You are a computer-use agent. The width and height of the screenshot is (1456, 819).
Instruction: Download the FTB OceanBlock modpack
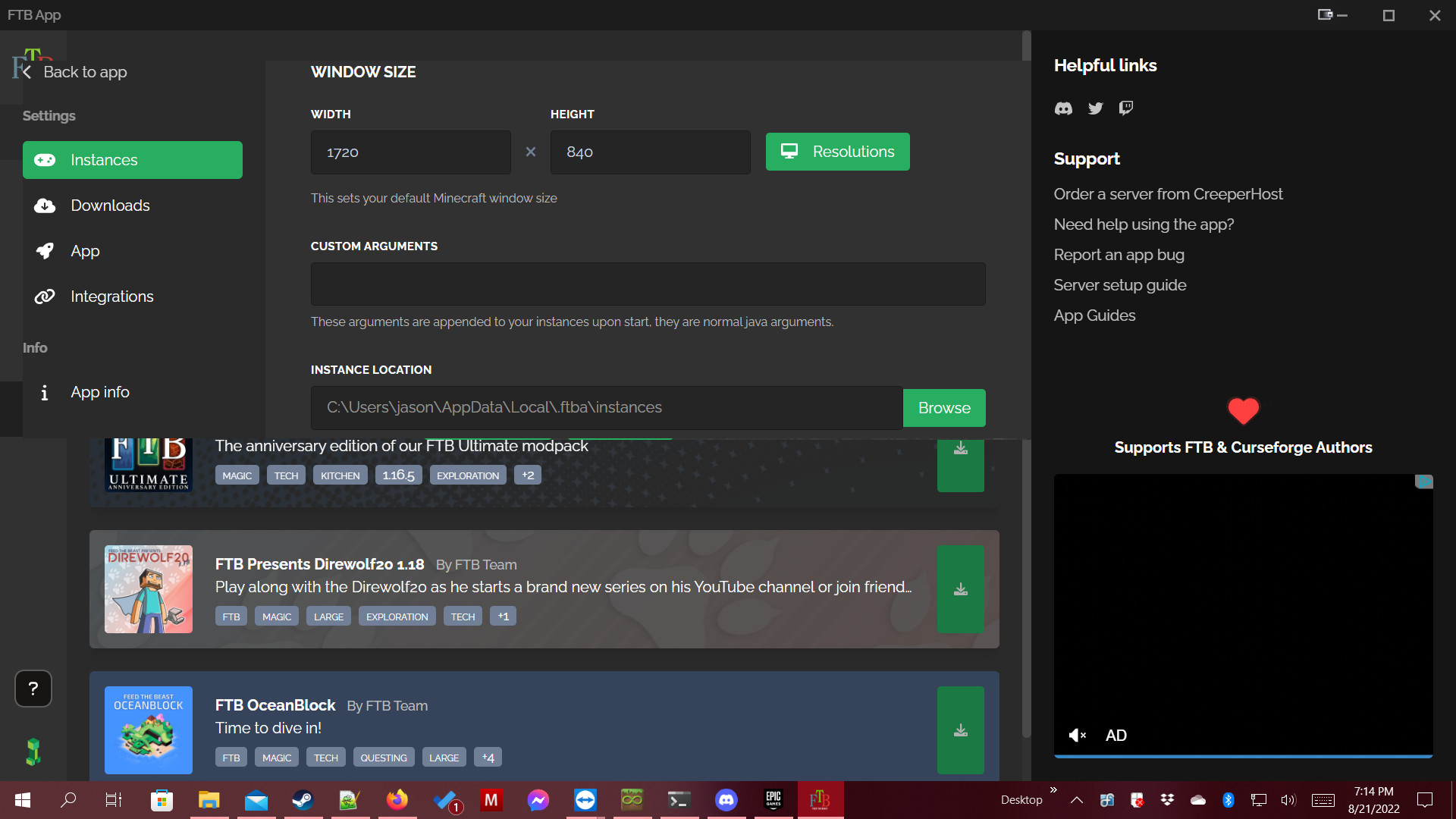coord(960,730)
